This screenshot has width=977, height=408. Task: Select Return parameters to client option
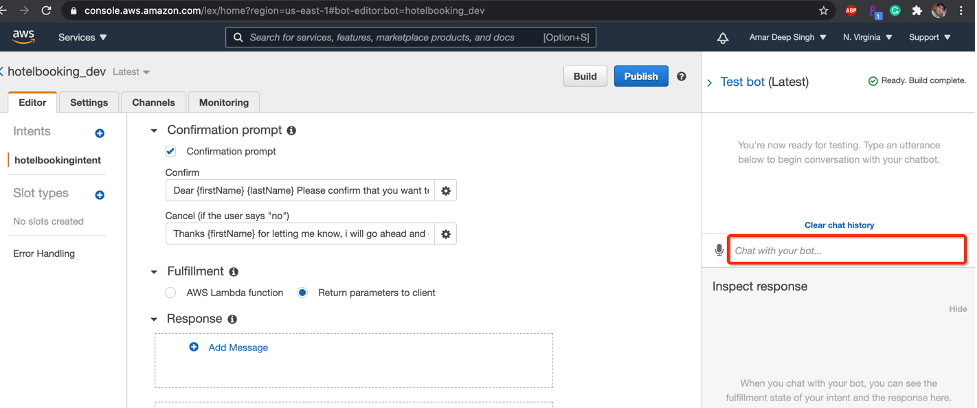[x=303, y=293]
